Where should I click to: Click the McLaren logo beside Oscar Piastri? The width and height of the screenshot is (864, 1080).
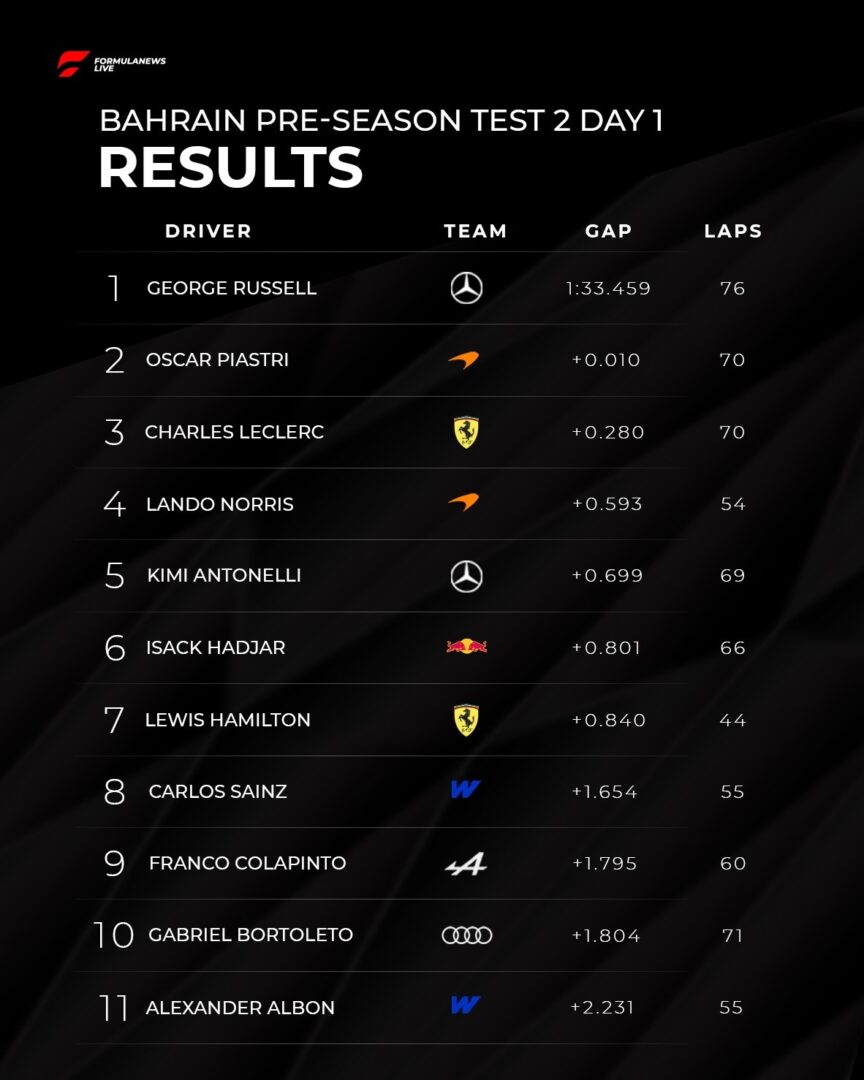(464, 360)
